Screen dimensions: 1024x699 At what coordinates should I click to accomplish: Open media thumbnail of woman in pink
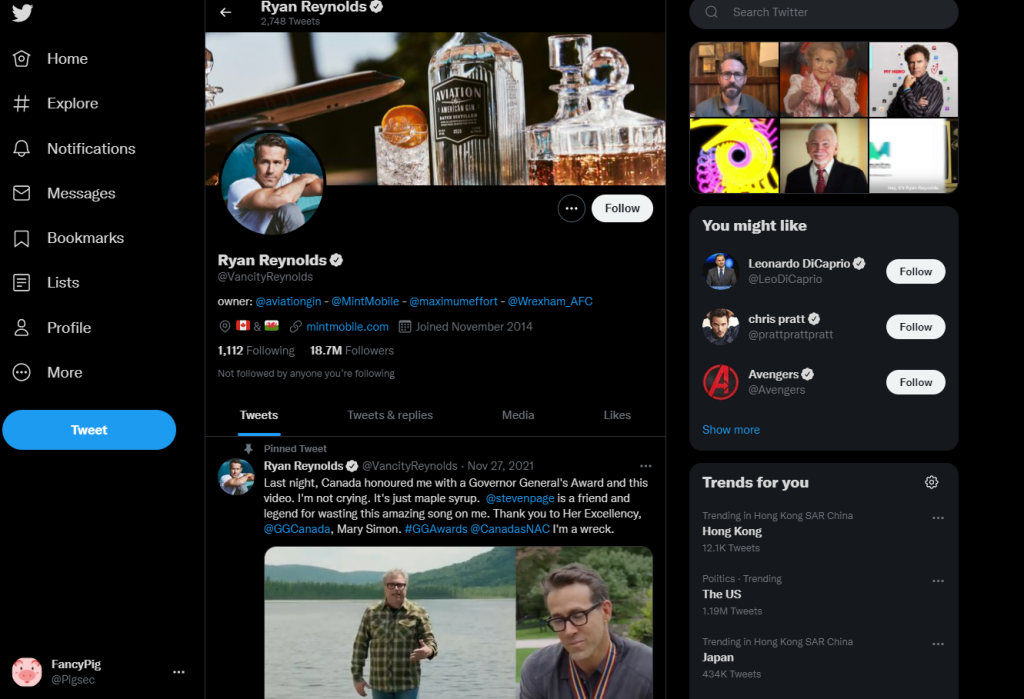(x=824, y=80)
